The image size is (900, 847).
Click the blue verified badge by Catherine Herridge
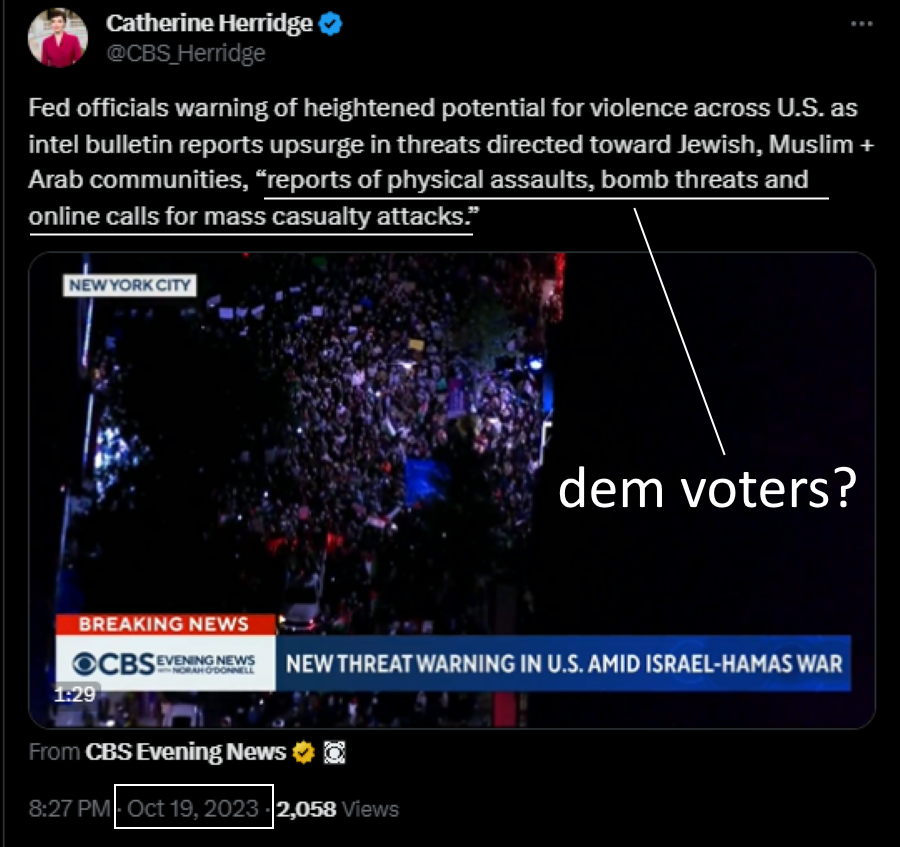point(330,24)
